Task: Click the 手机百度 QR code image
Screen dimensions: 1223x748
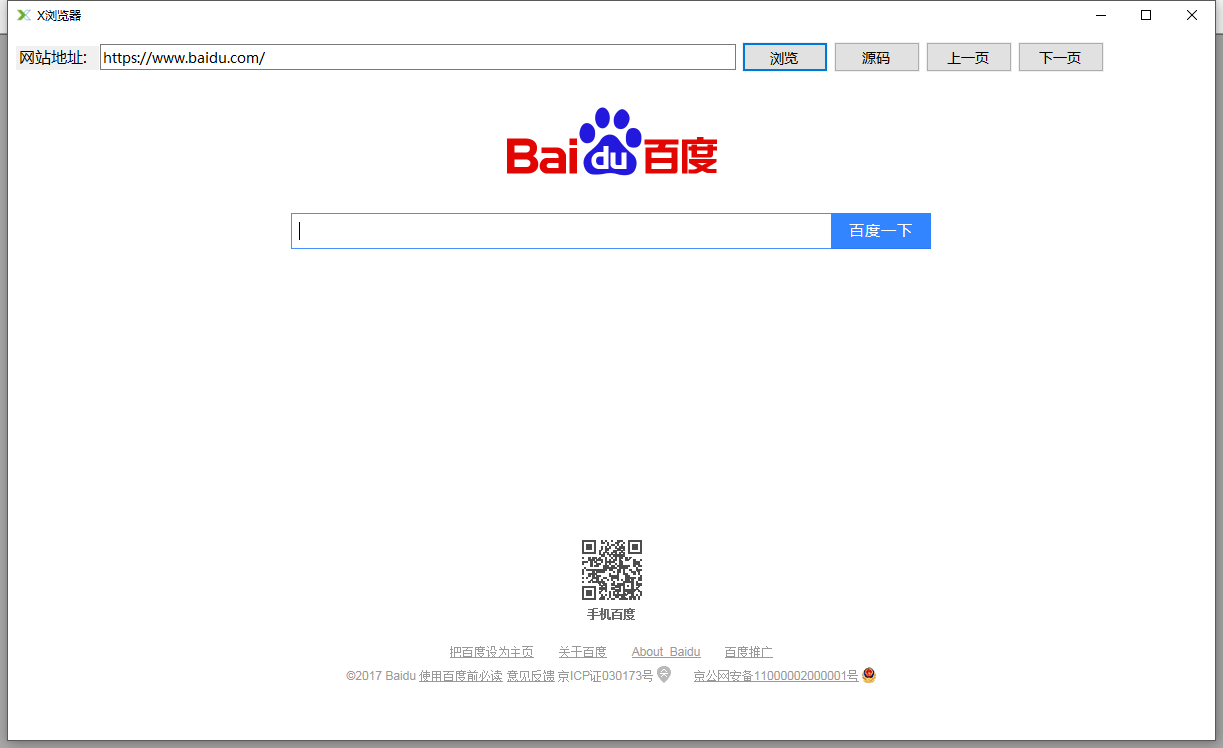Action: click(x=611, y=570)
